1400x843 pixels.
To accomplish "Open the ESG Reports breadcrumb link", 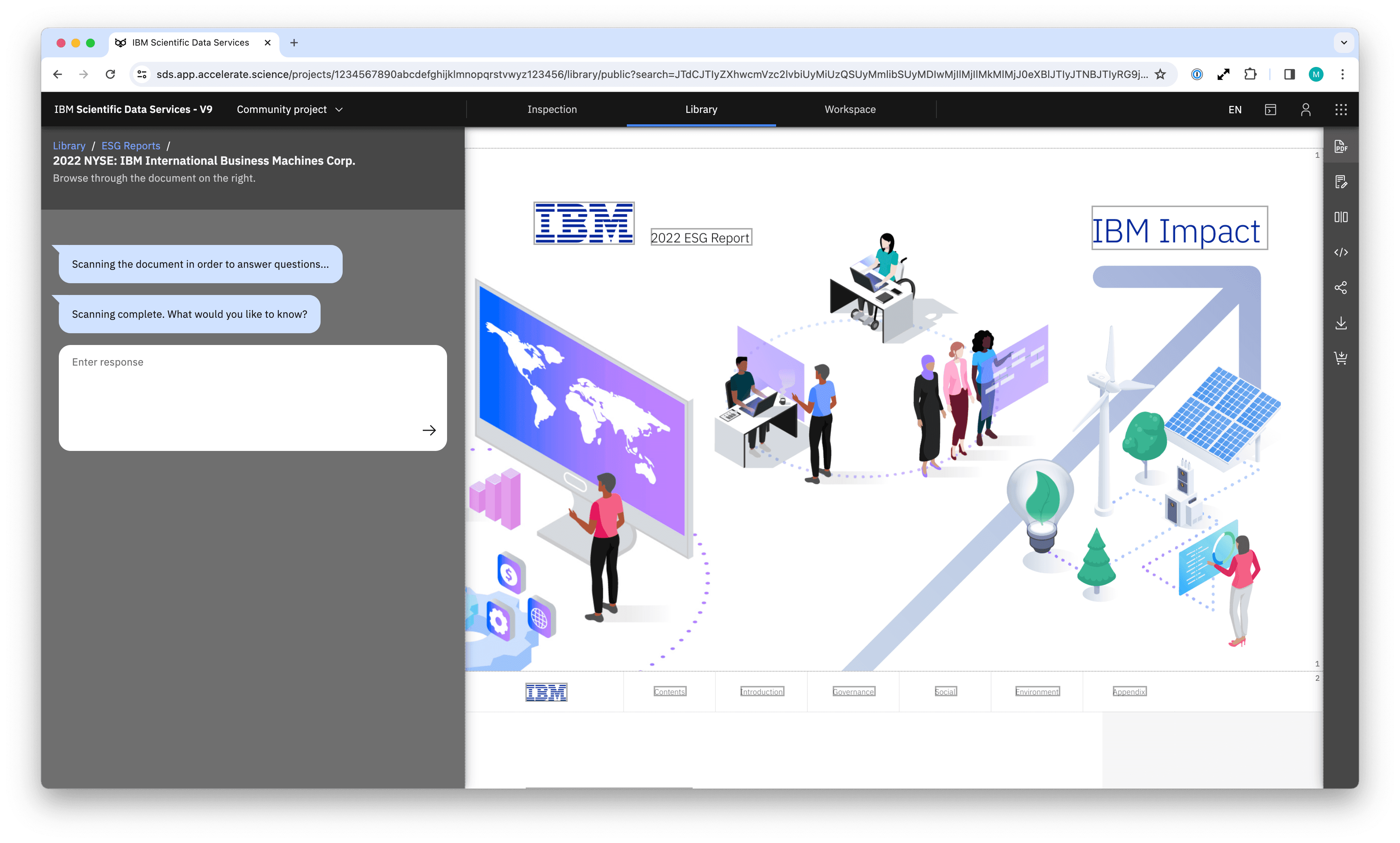I will [131, 146].
